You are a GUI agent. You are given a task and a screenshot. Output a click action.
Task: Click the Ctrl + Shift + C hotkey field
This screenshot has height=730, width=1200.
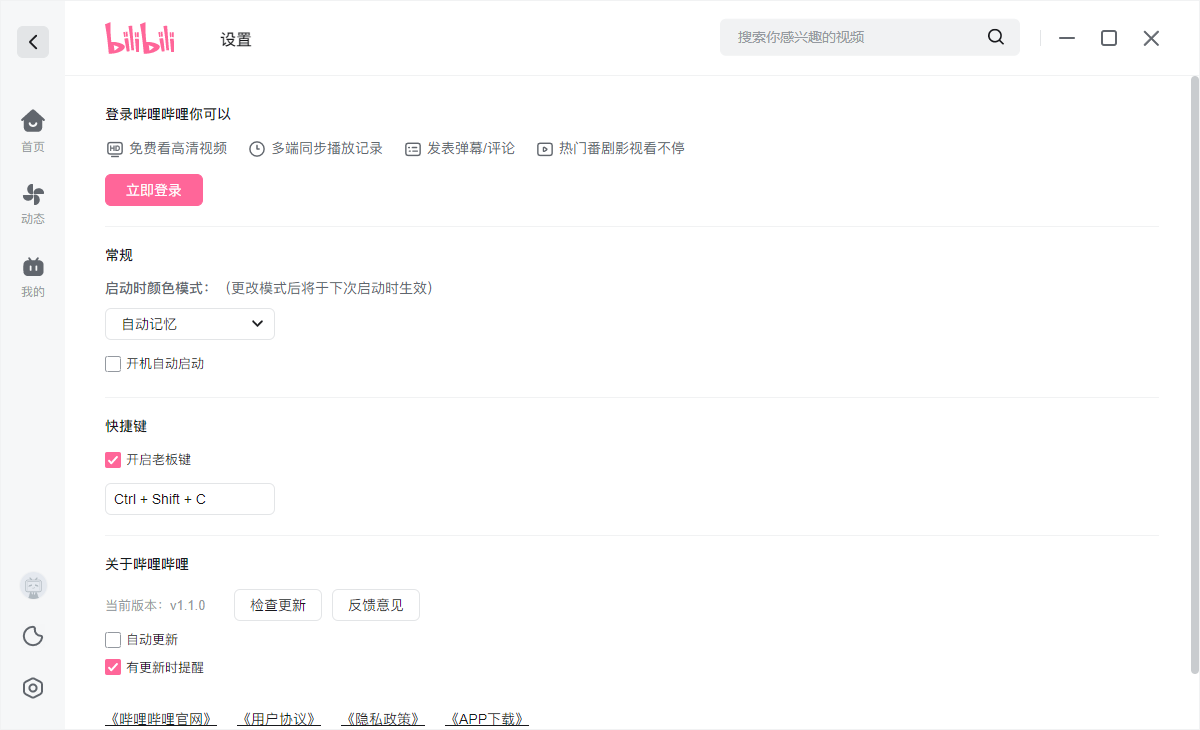(x=189, y=498)
